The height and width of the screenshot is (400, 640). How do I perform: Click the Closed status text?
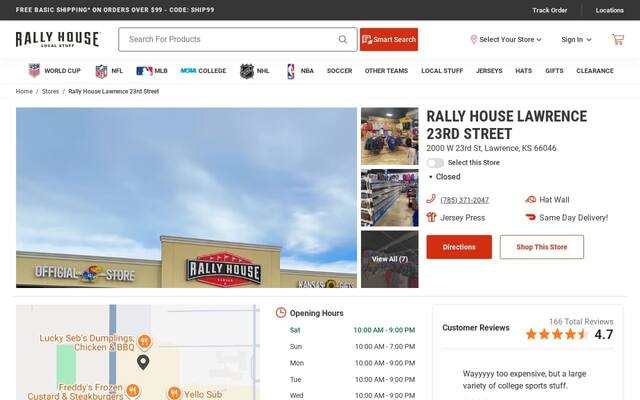448,177
